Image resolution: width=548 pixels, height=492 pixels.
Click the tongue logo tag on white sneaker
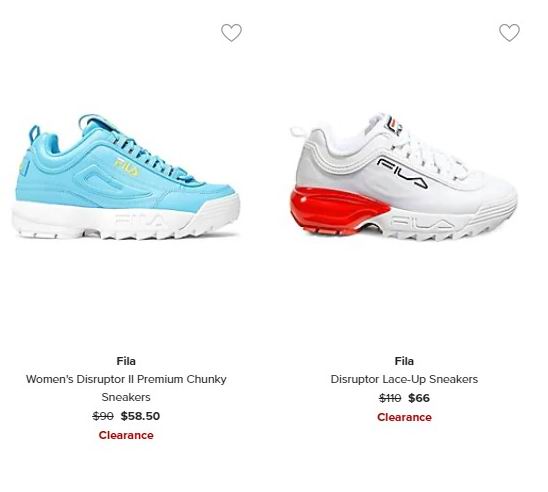tap(394, 126)
